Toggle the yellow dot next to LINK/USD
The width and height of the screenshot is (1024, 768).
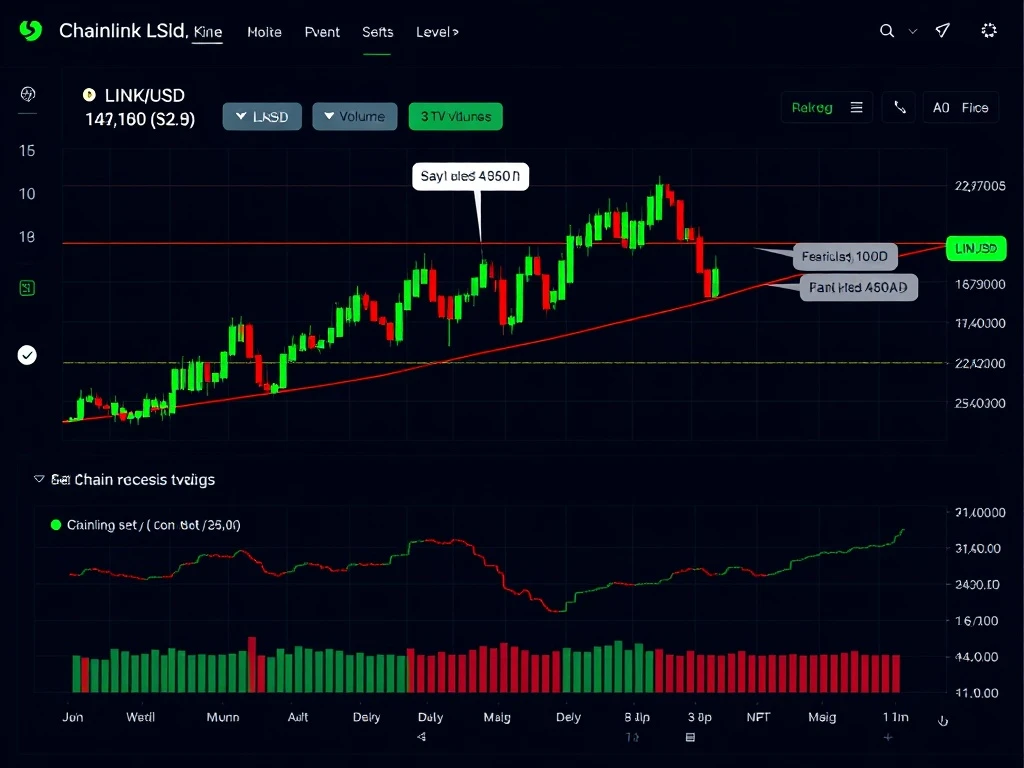pyautogui.click(x=88, y=96)
